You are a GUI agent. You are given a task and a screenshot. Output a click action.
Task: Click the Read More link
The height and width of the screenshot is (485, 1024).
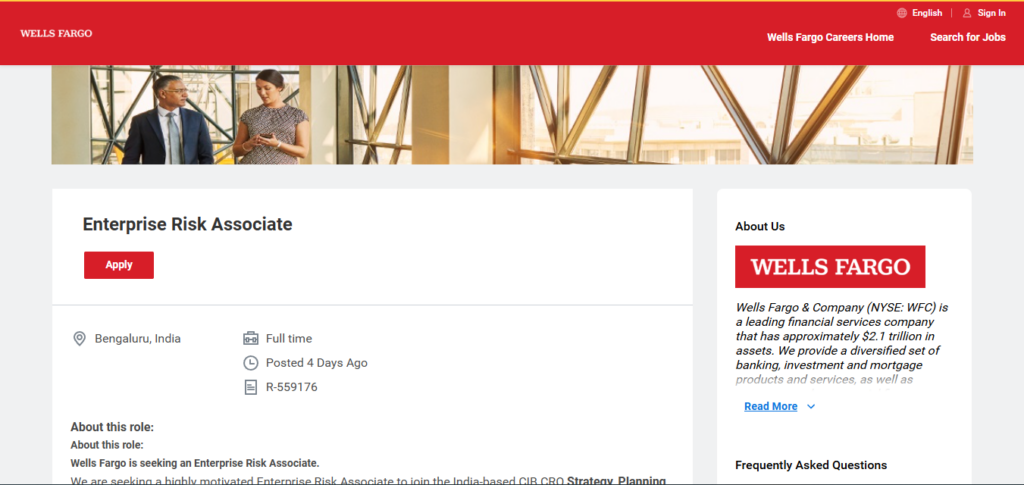[x=771, y=407]
